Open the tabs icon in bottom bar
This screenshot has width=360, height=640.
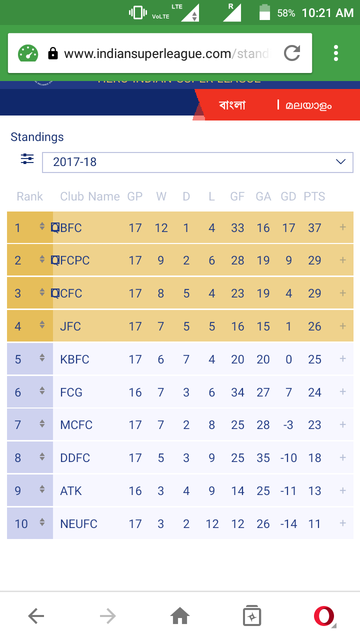tap(252, 616)
